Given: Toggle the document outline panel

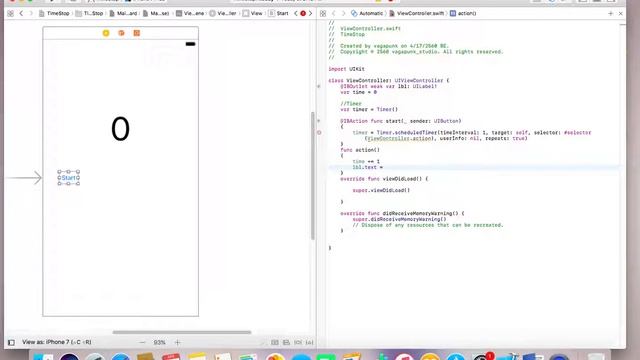Looking at the screenshot, I should (11, 342).
